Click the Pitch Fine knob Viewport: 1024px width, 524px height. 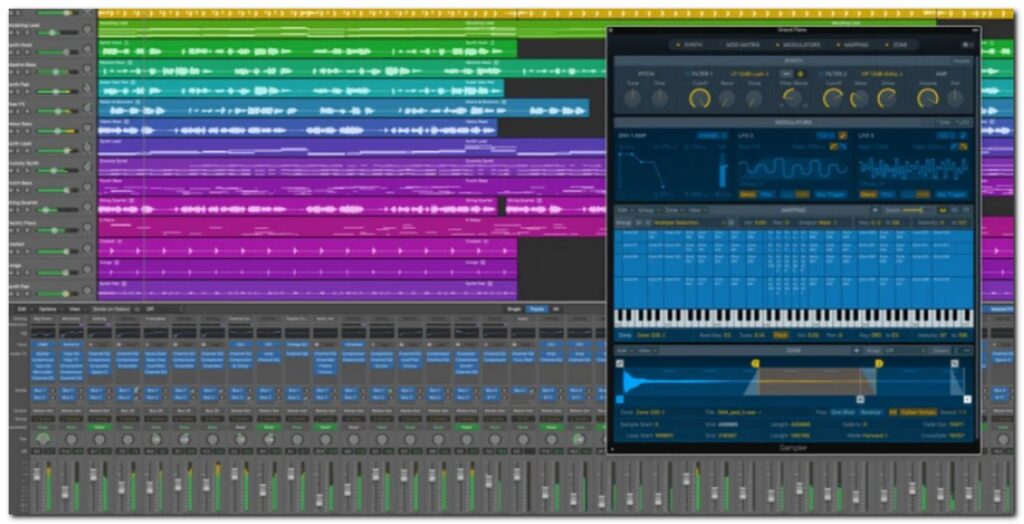660,99
